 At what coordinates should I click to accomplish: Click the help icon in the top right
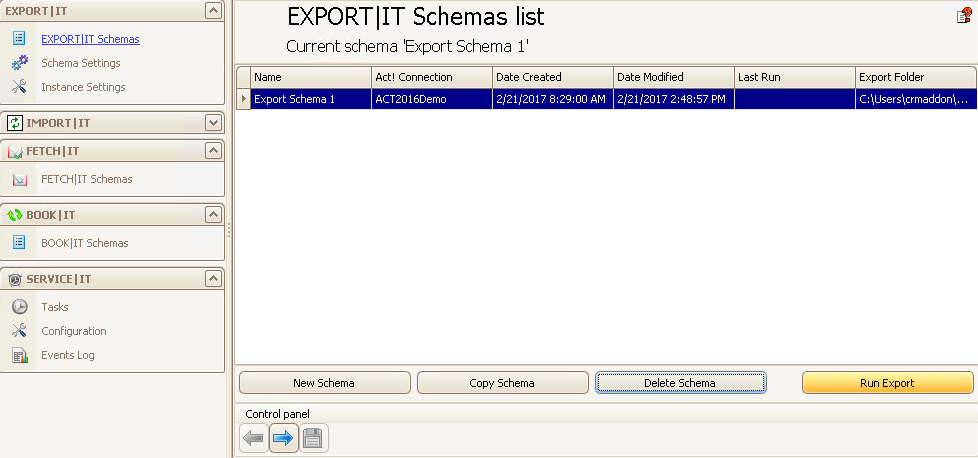point(964,16)
